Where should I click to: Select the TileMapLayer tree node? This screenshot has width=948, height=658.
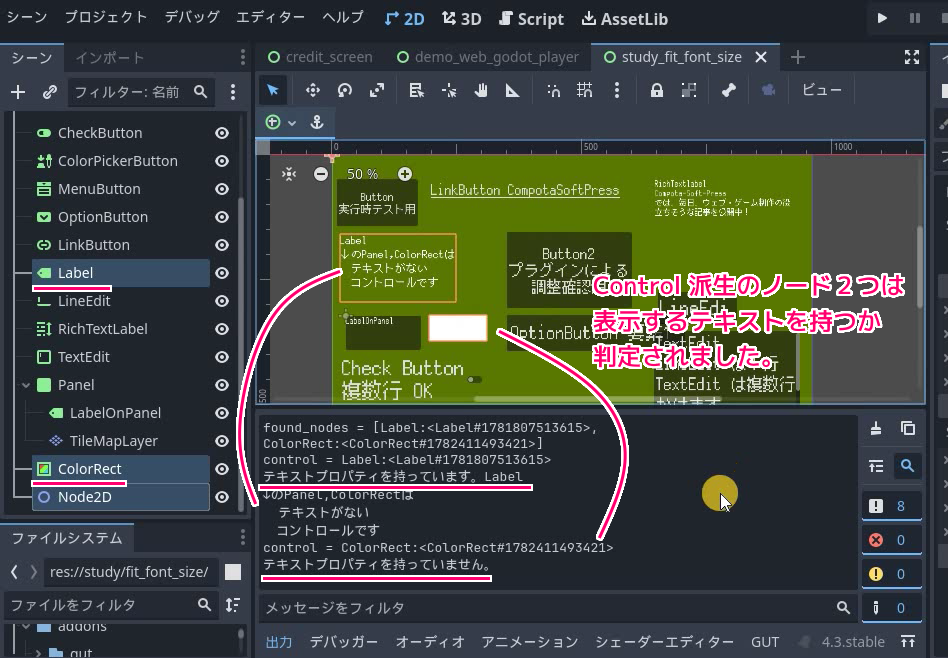coord(114,441)
